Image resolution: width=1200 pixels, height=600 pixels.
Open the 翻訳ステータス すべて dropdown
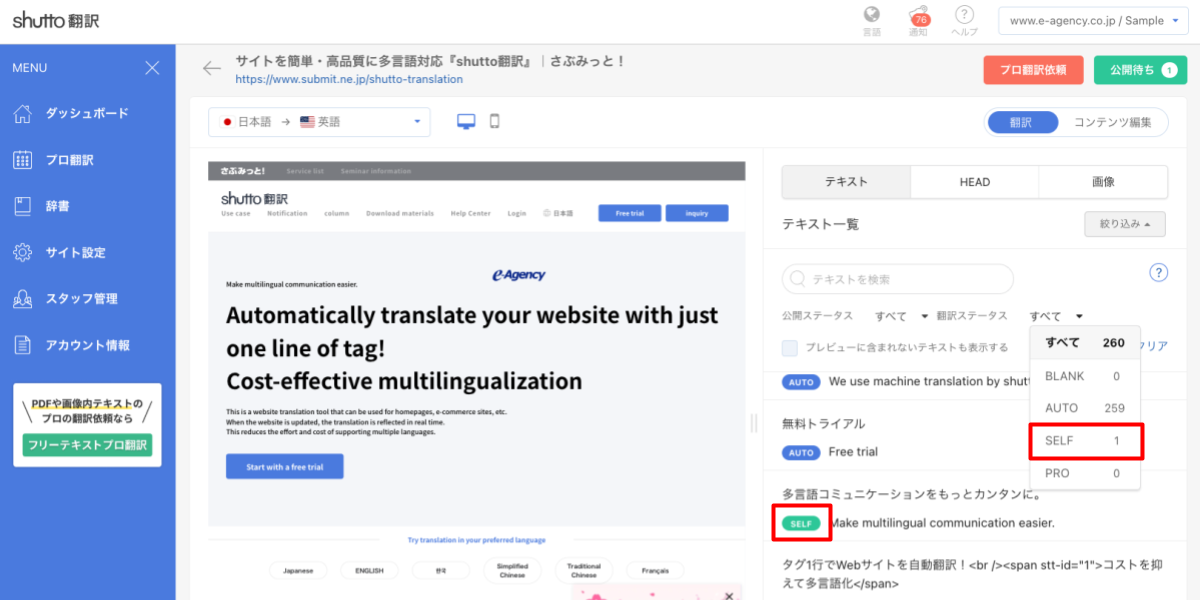(1057, 316)
